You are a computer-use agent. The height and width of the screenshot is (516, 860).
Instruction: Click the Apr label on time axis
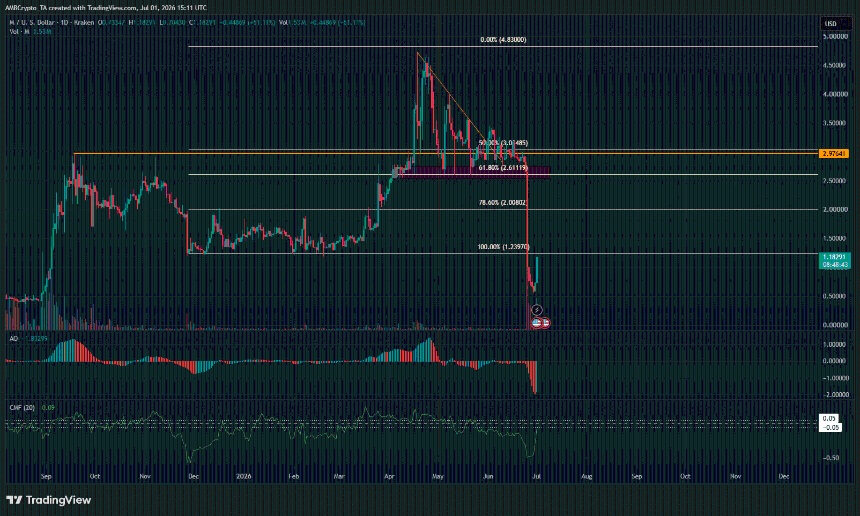coord(389,477)
